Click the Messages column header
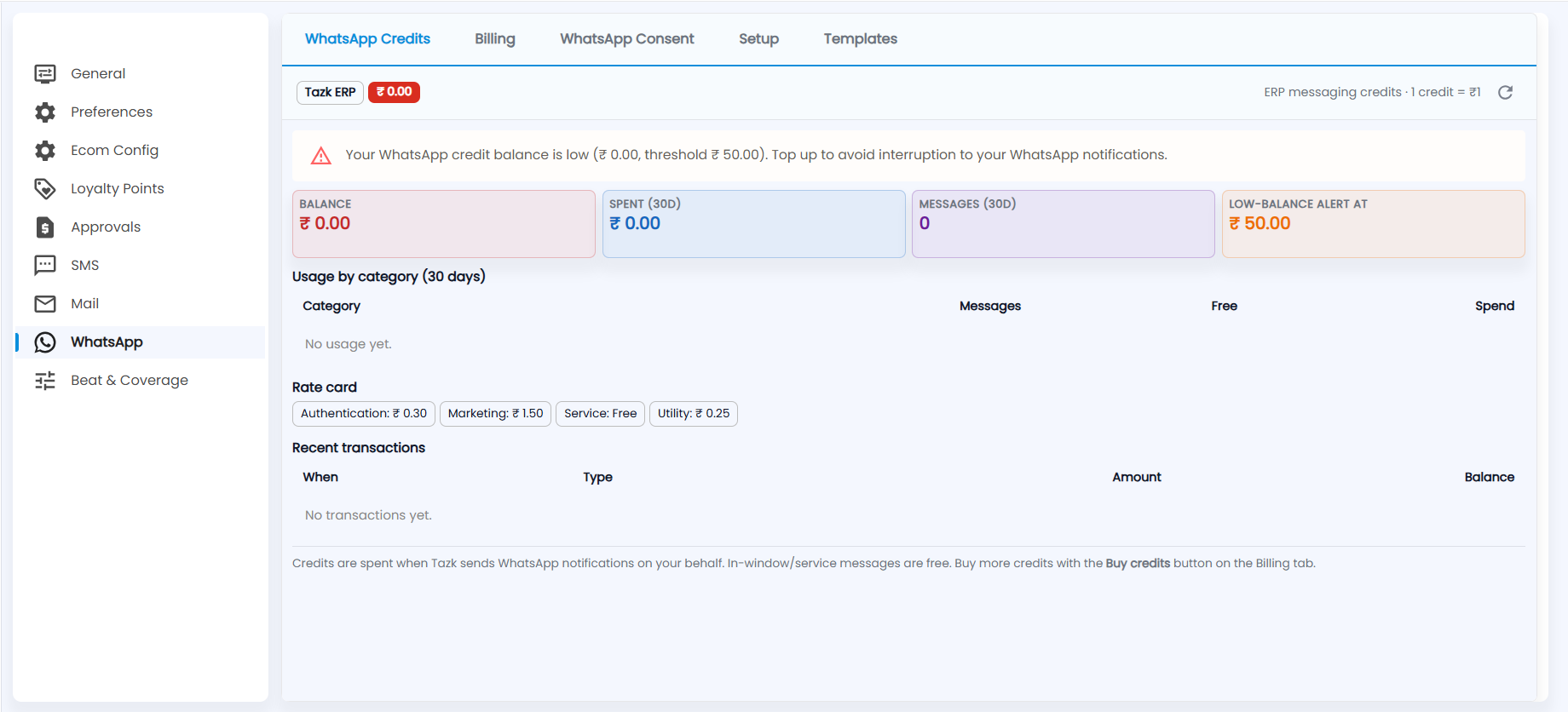The image size is (1568, 712). point(990,307)
